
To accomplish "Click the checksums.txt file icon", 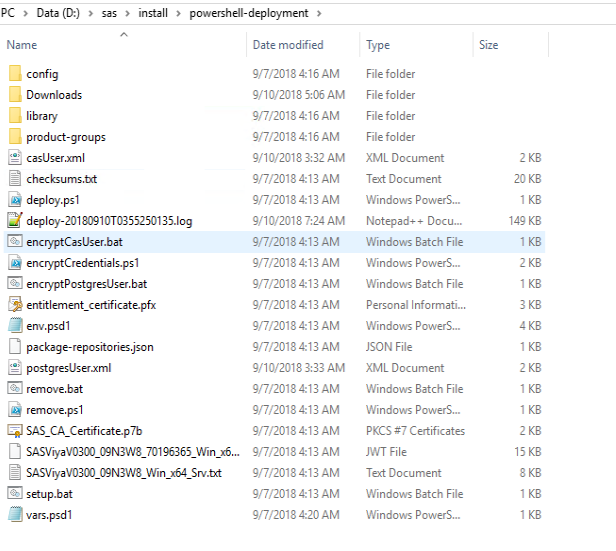I will [15, 179].
